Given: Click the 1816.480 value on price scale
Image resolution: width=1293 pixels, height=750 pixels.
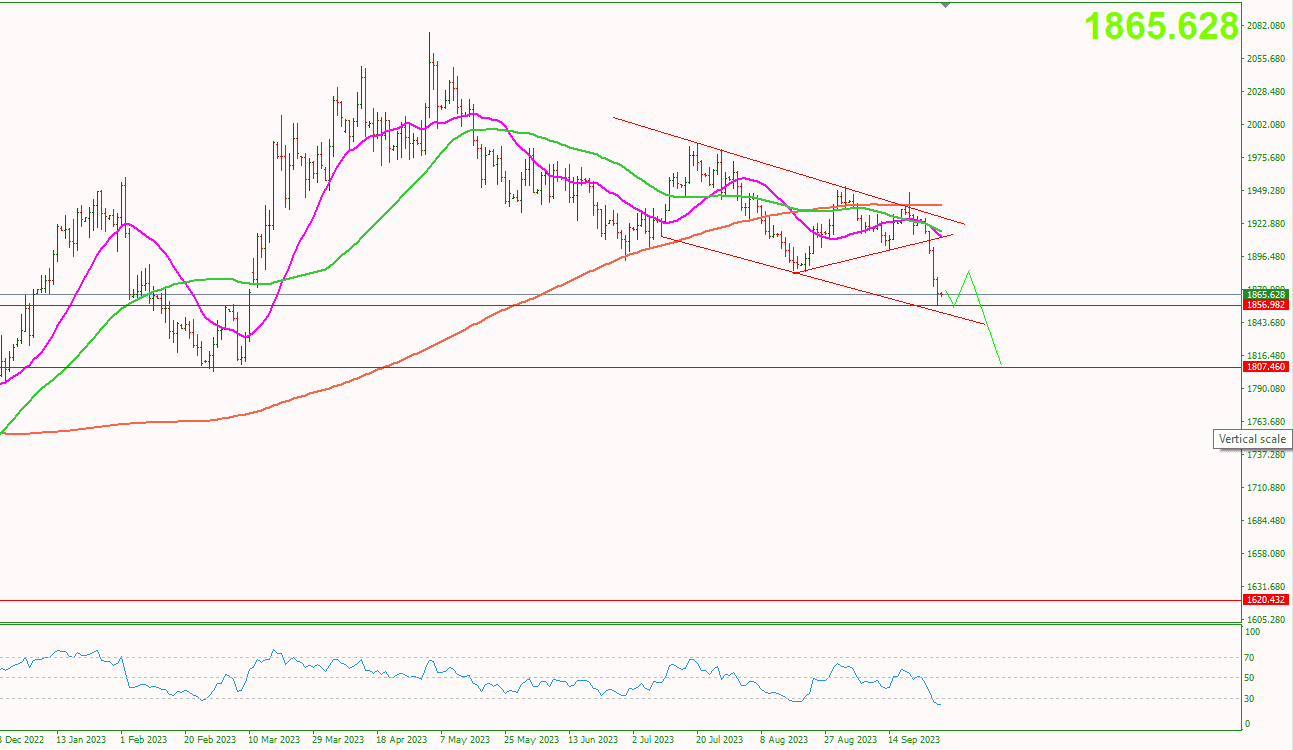Looking at the screenshot, I should click(x=1266, y=356).
